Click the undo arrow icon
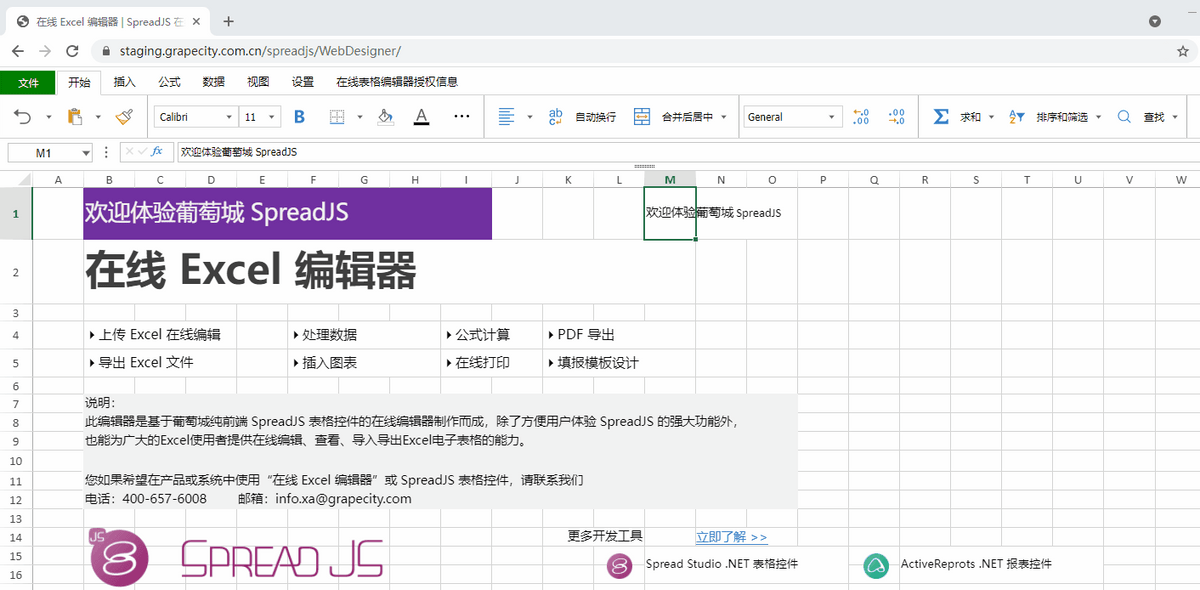1200x590 pixels. (x=23, y=116)
